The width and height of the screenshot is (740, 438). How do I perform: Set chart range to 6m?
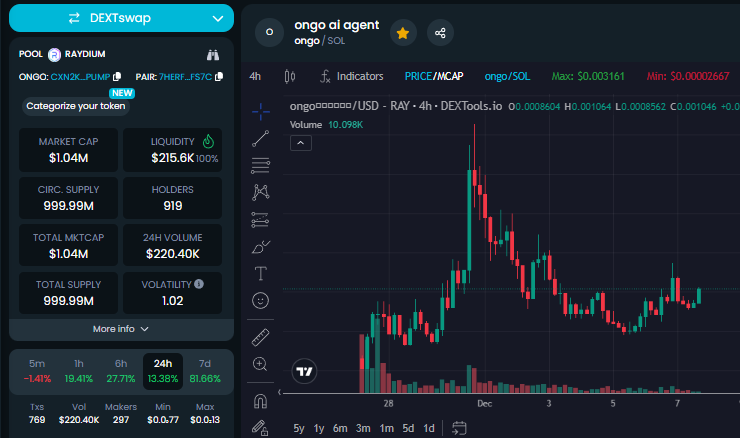tap(340, 429)
